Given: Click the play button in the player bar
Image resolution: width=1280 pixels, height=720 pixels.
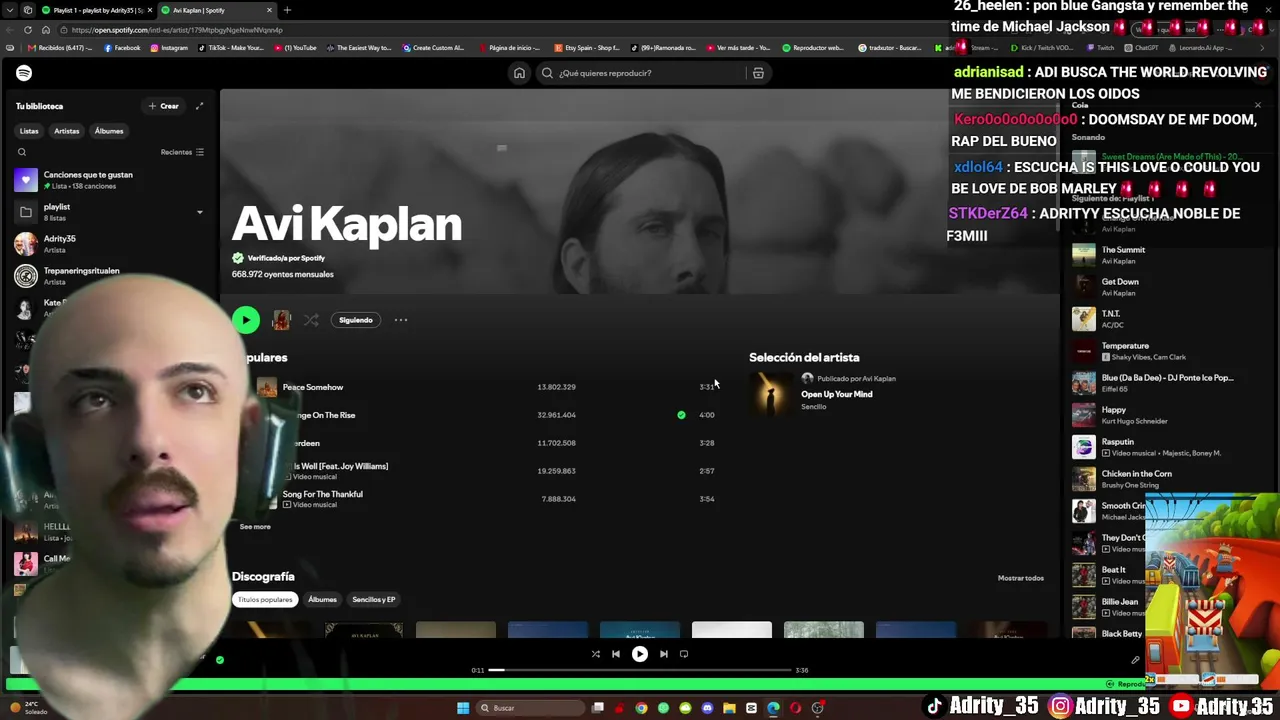Looking at the screenshot, I should 640,654.
